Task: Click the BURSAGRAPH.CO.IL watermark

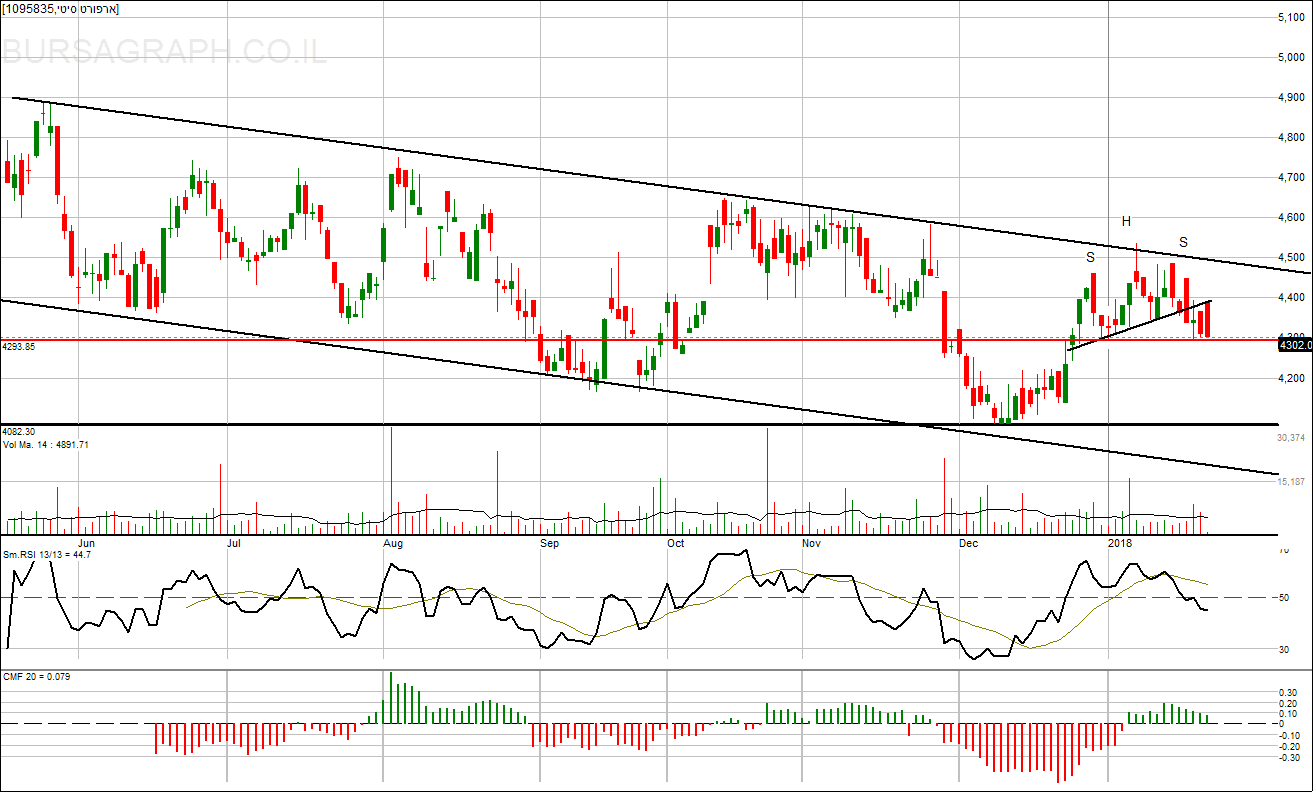Action: 164,52
